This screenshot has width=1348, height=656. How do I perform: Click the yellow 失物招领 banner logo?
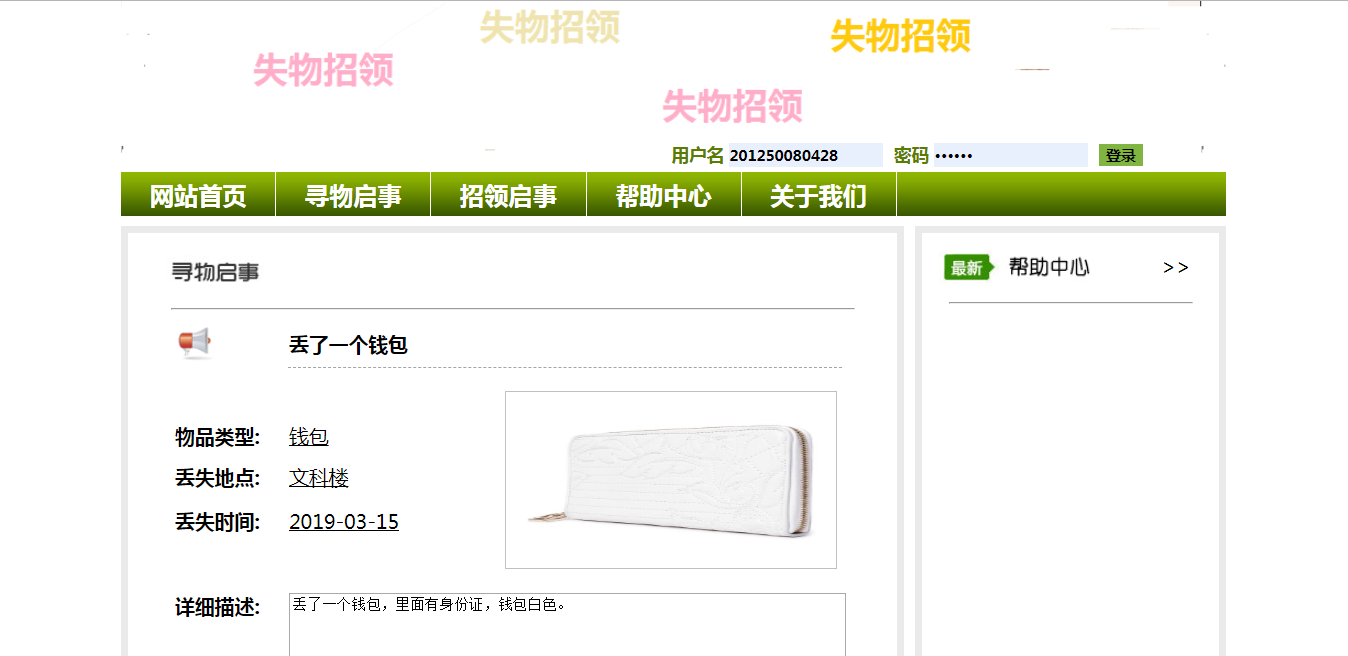901,37
